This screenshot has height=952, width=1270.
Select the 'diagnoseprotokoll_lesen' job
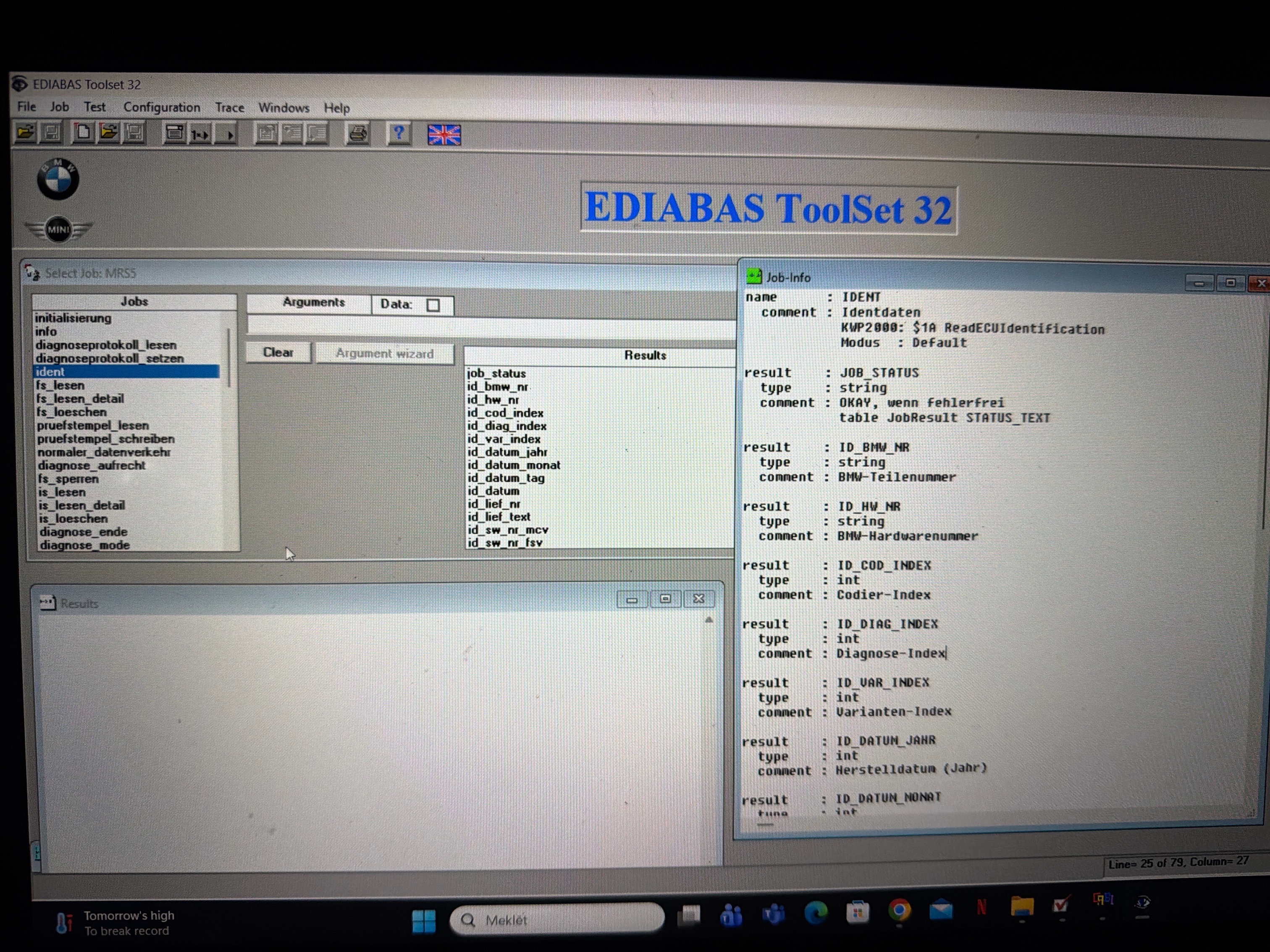click(106, 345)
